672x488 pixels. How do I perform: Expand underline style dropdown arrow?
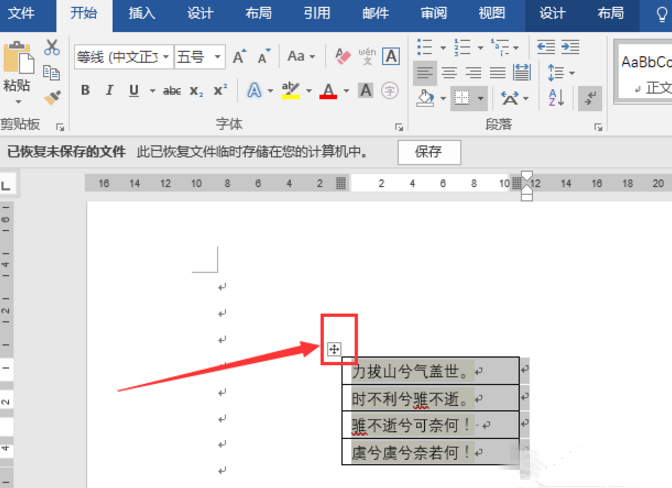pos(152,91)
